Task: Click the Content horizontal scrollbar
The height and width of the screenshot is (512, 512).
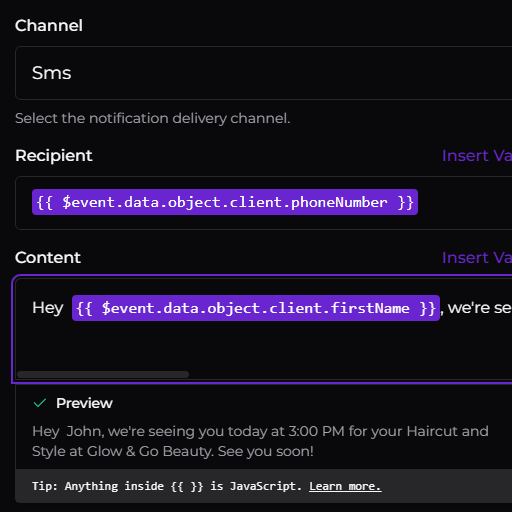Action: 103,374
